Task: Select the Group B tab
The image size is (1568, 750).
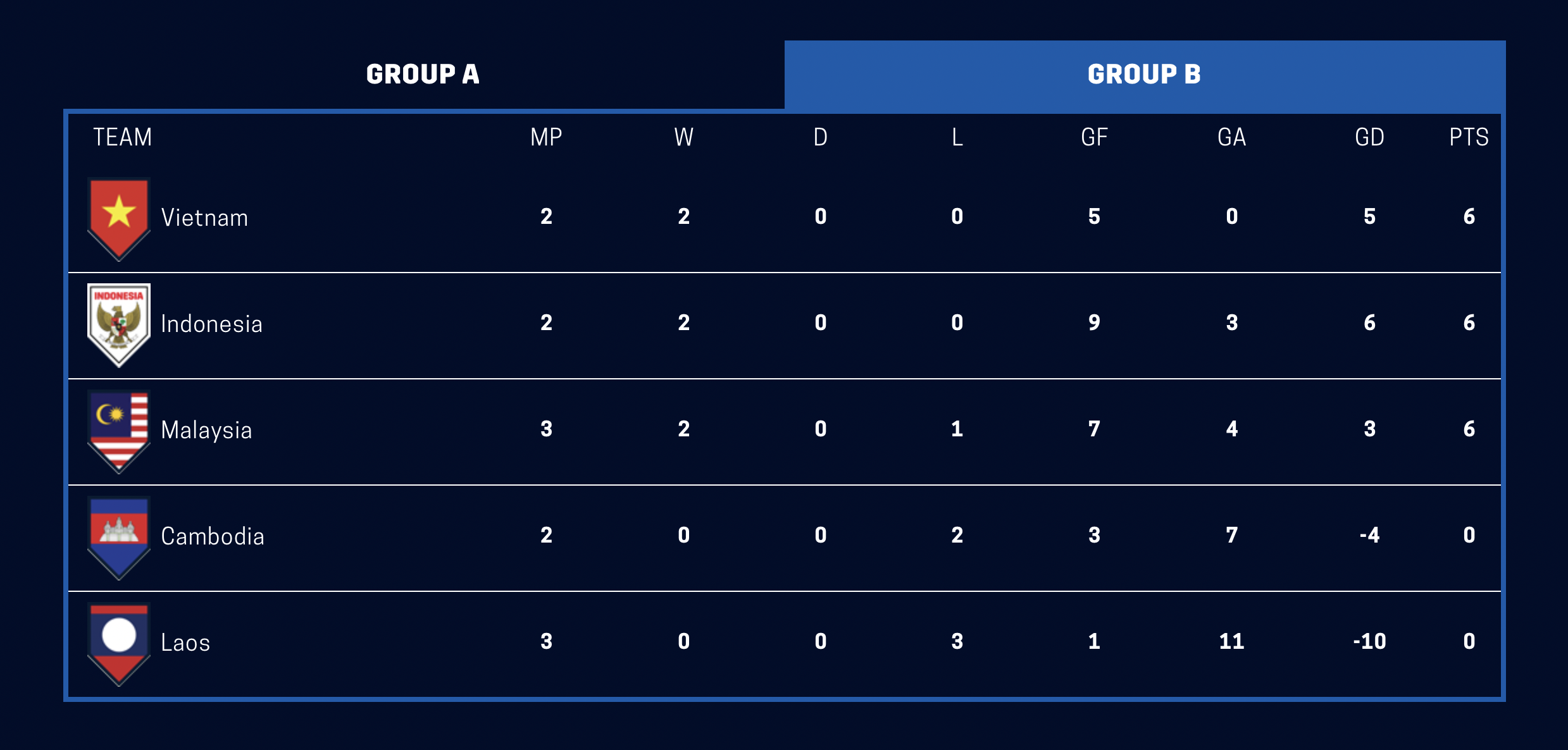Action: click(1145, 75)
